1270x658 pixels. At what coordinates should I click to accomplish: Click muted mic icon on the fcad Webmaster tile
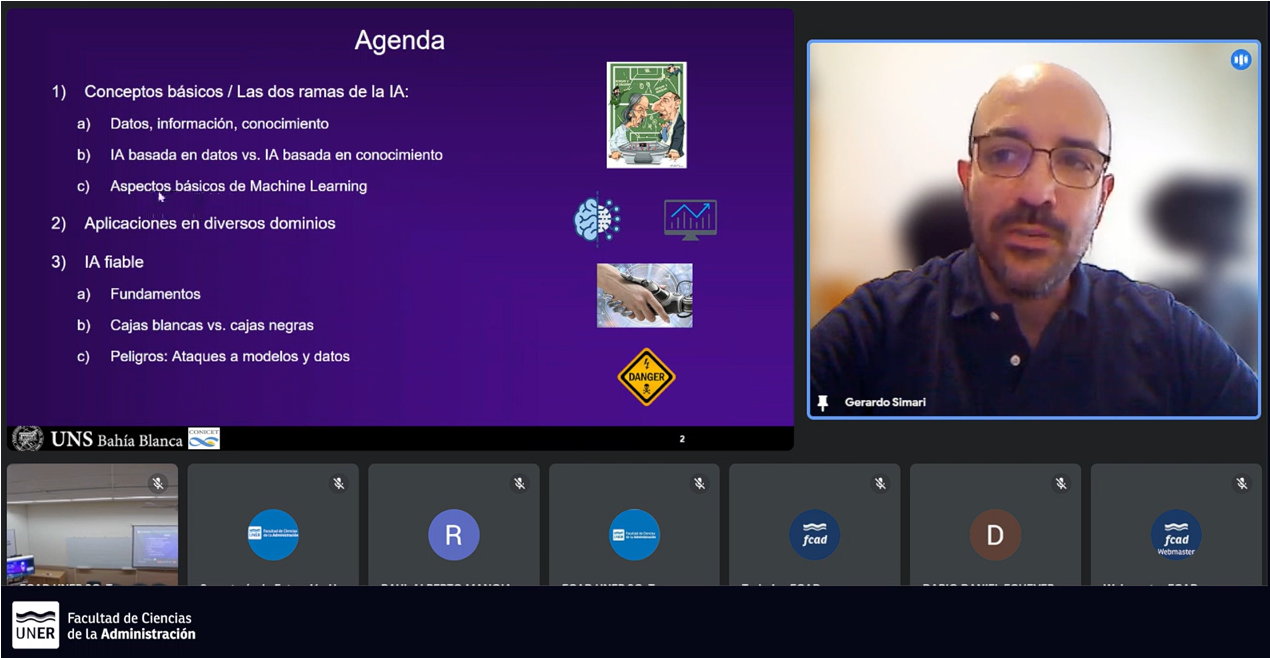(1242, 484)
